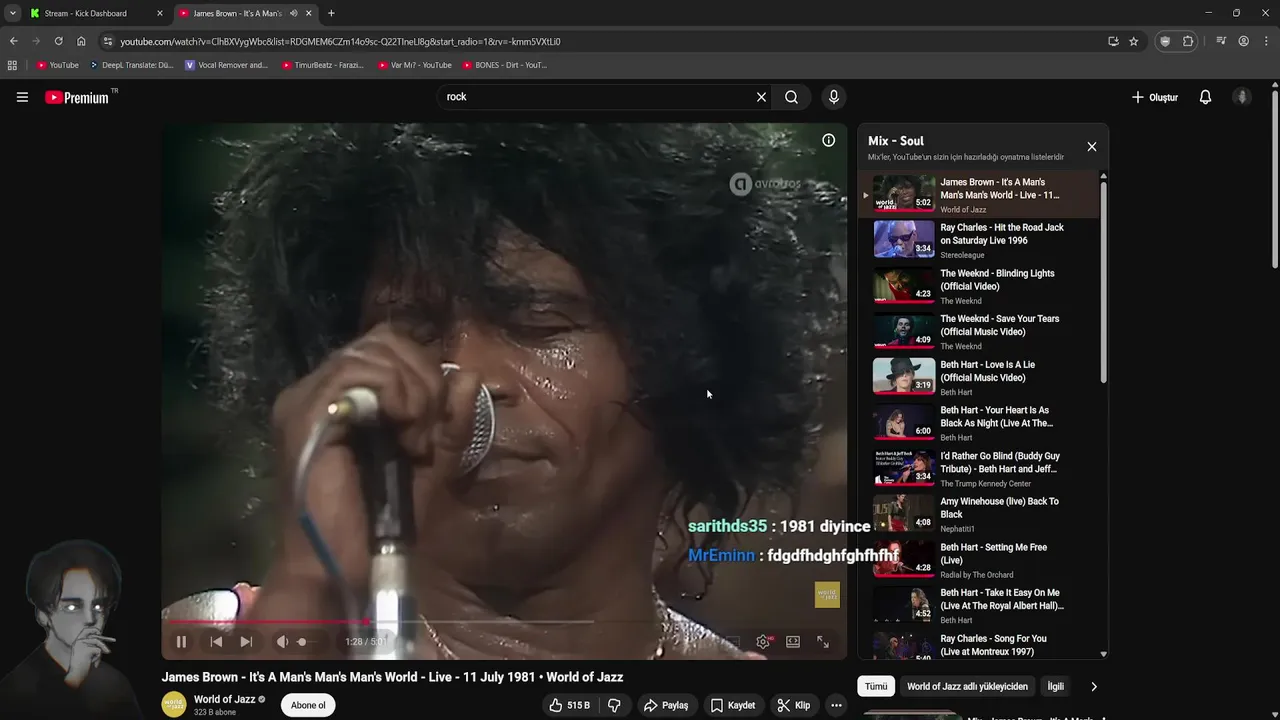Click the YouTube address bar URL
This screenshot has height=720, width=1280.
(x=340, y=42)
